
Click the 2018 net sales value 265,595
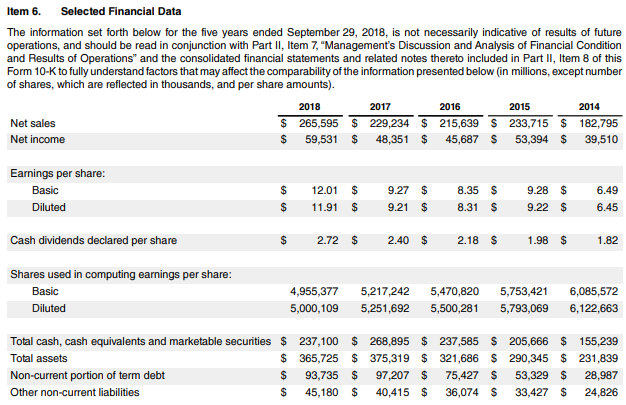coord(319,123)
